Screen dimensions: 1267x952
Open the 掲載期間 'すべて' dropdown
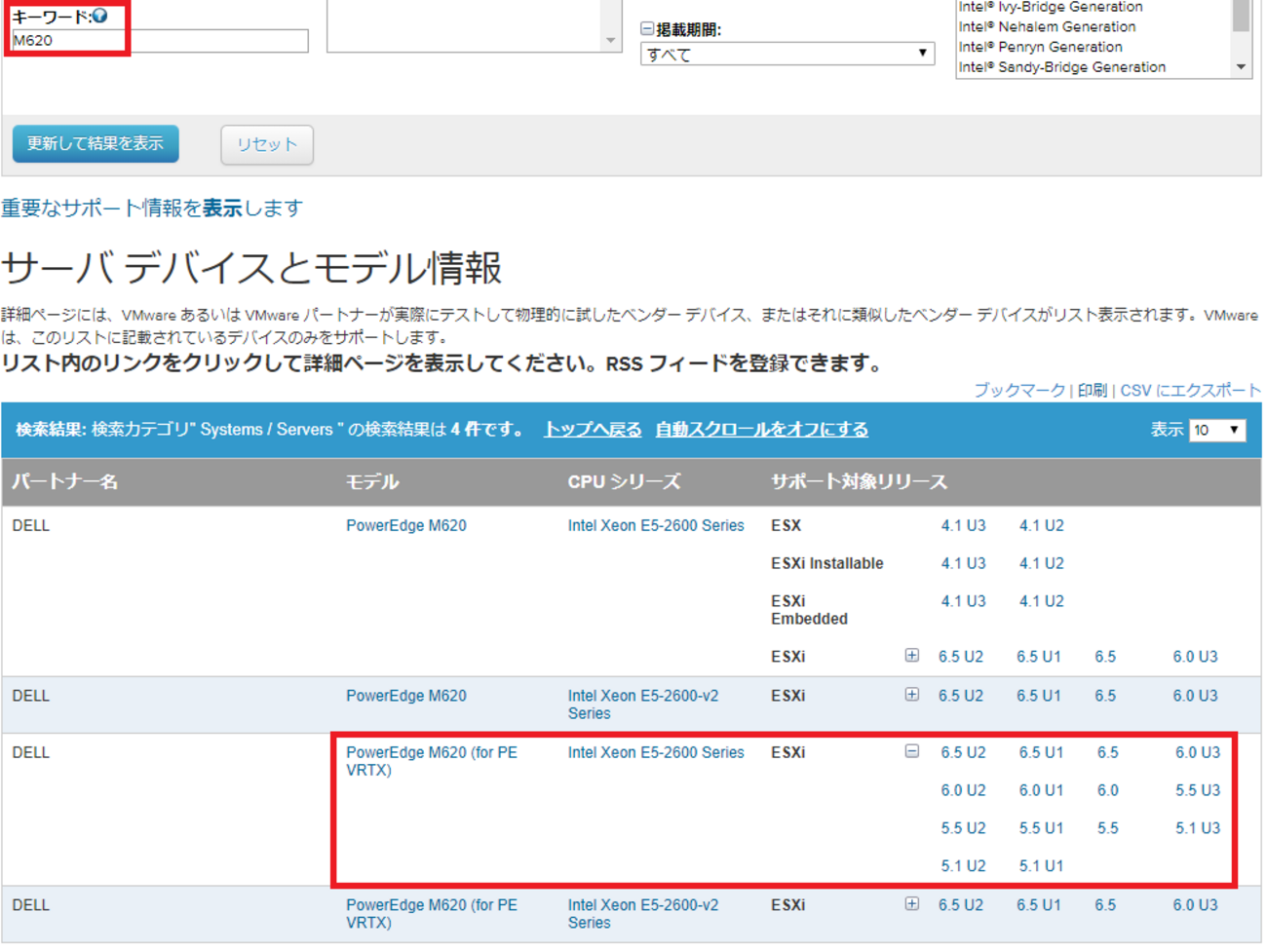coord(787,54)
